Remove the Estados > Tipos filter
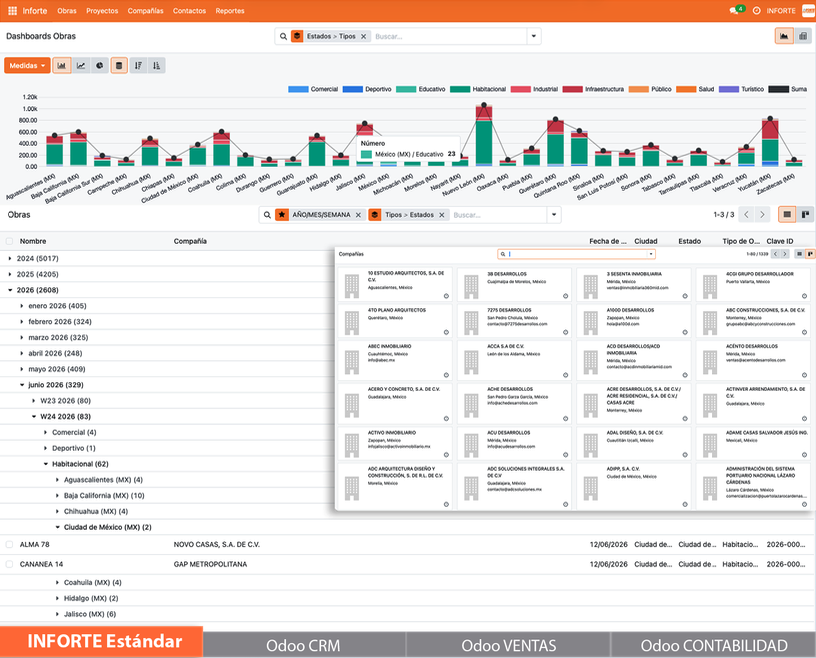816x658 pixels. (364, 36)
